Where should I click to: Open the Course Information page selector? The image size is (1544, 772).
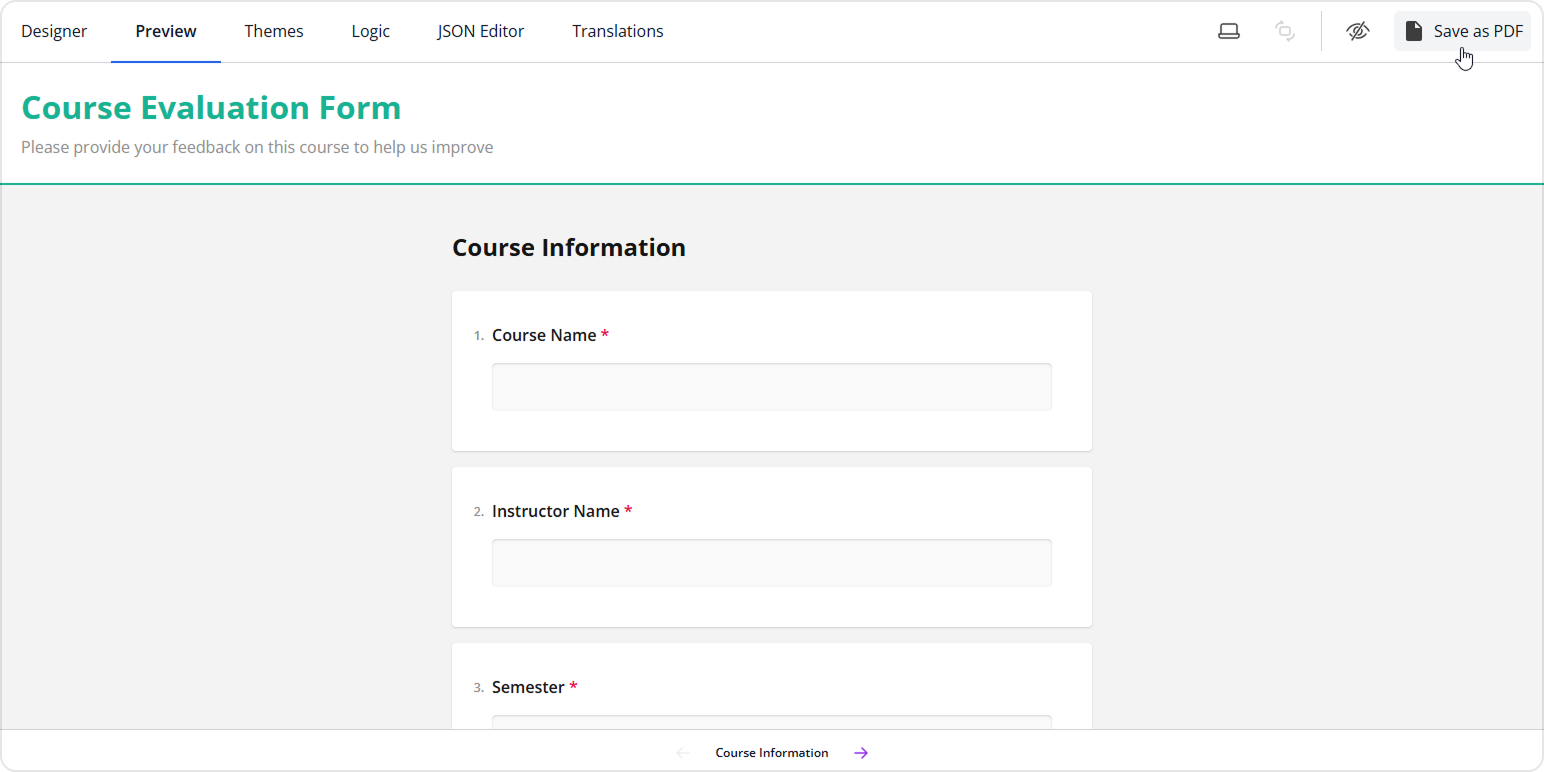point(771,752)
